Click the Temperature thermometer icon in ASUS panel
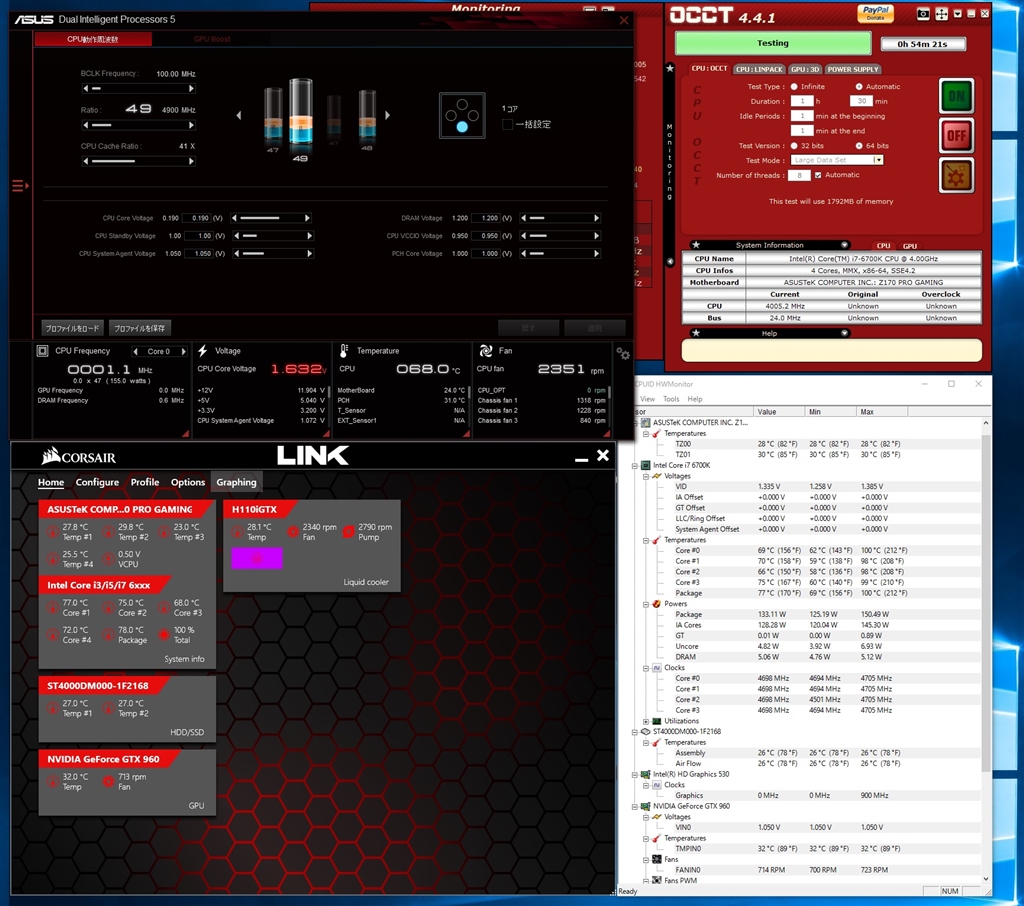The image size is (1024, 906). click(344, 351)
